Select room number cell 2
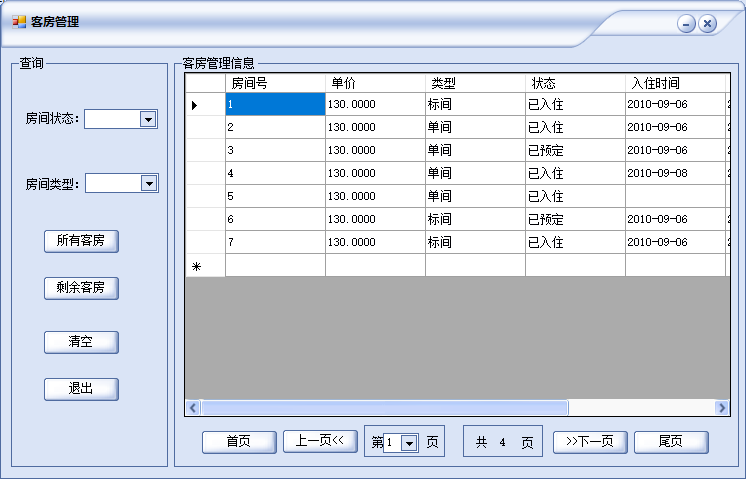Screen dimensions: 746x479 coord(275,127)
